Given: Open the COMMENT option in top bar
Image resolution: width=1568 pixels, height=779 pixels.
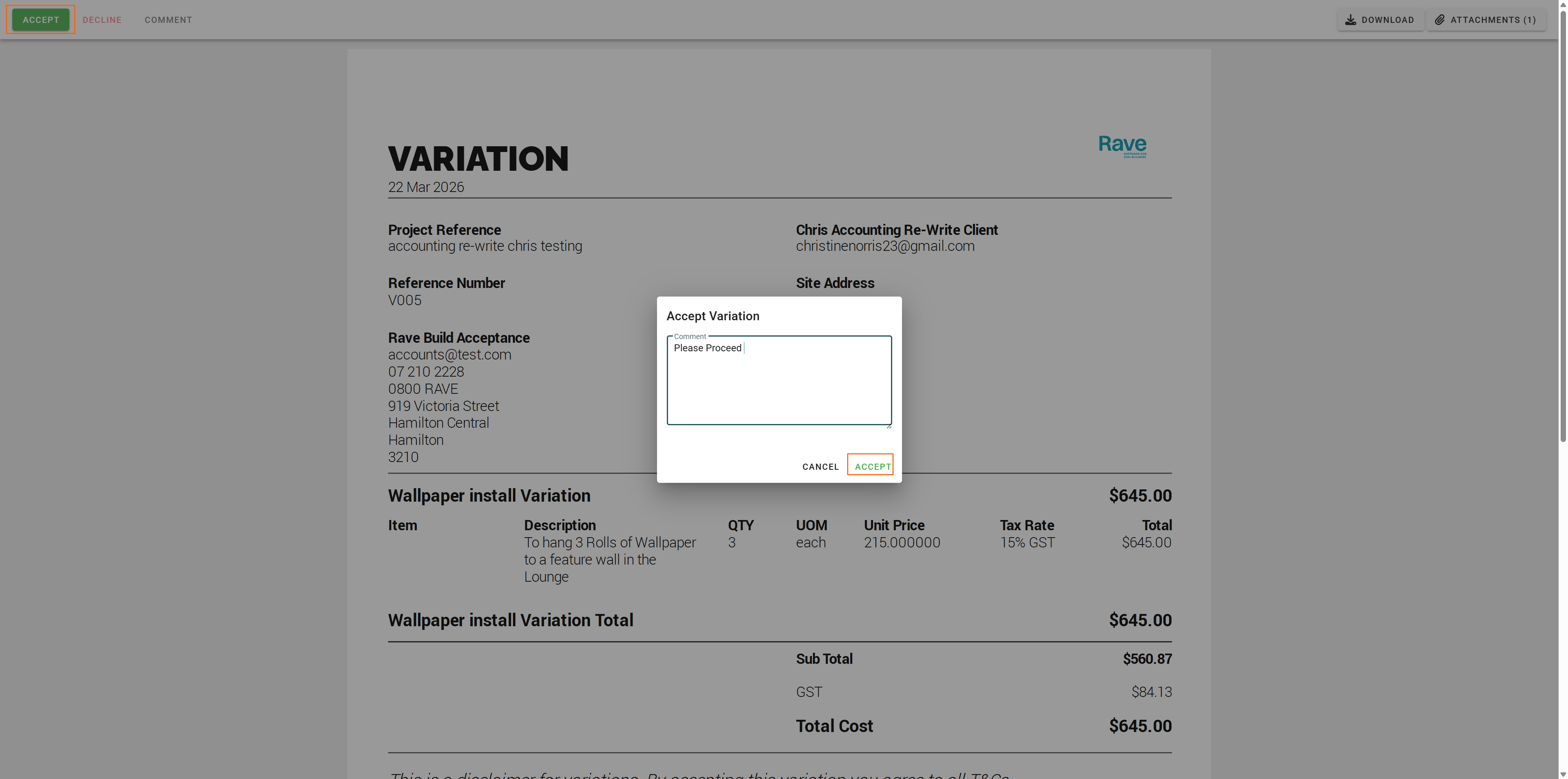Looking at the screenshot, I should coord(168,20).
